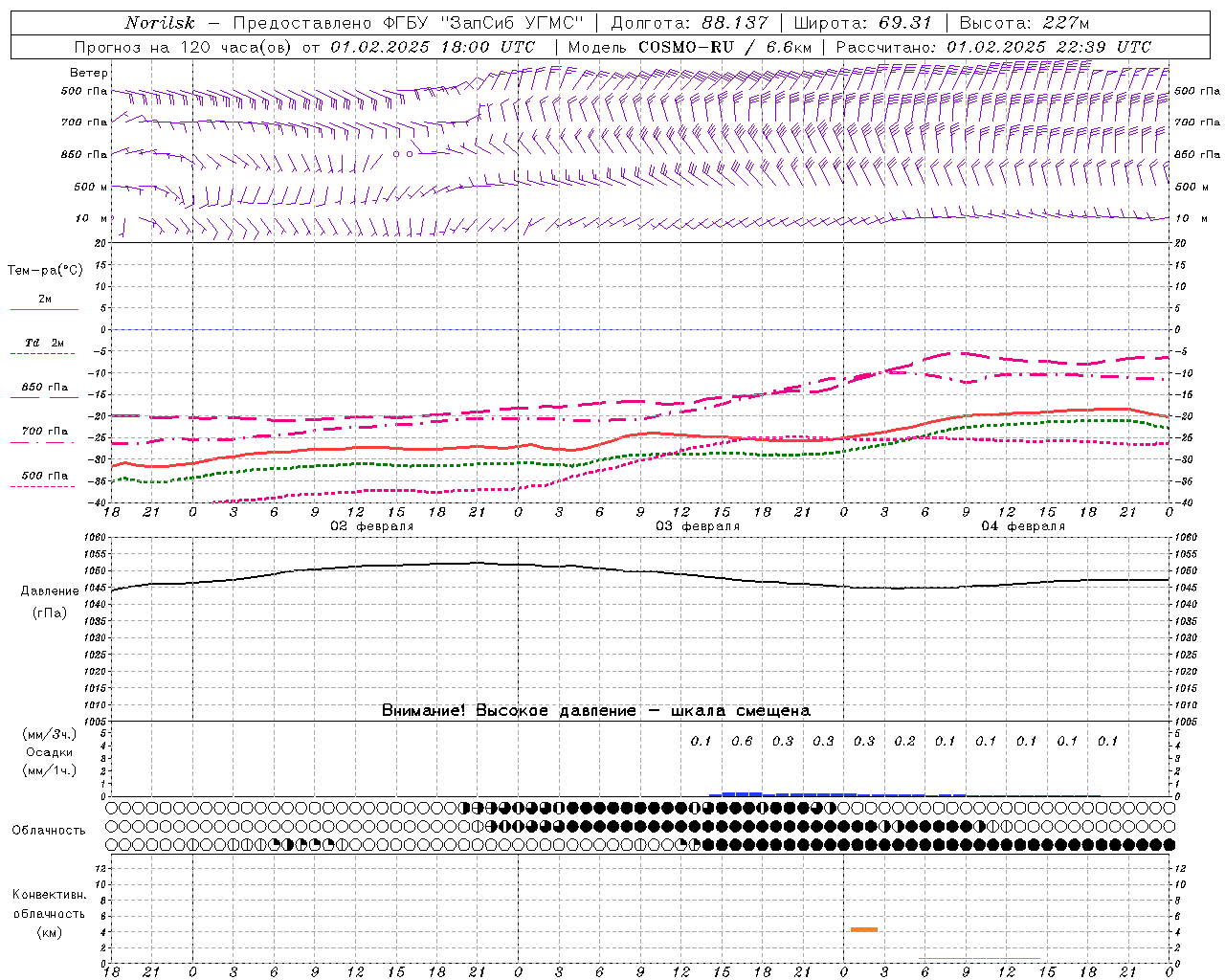Click the Рассчитано: 01.02.2025 22:39 UTC timestamp
The height and width of the screenshot is (980, 1225).
coord(993,47)
